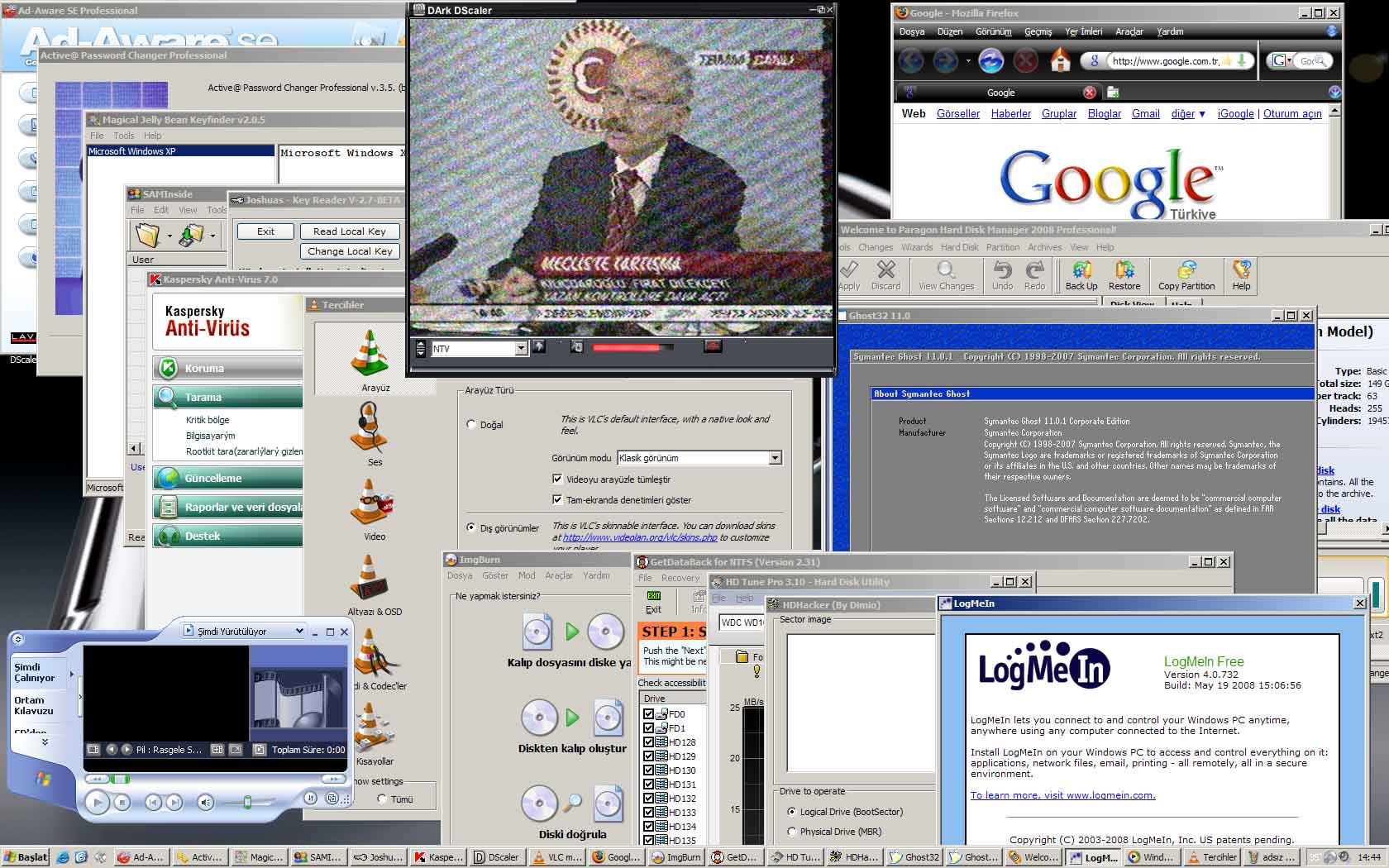Viewport: 1389px width, 868px height.
Task: Expand the 'diğer' menu on Google page
Action: point(1188,114)
